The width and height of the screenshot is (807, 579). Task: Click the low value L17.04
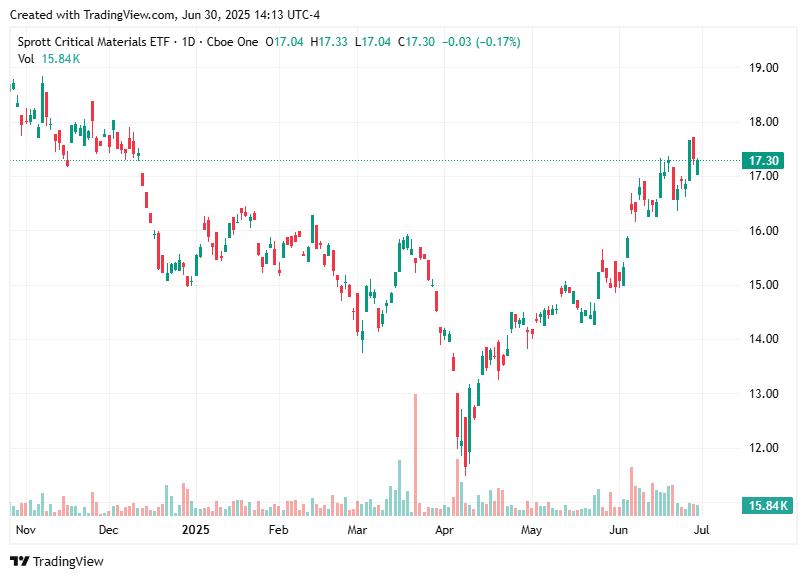[x=373, y=42]
